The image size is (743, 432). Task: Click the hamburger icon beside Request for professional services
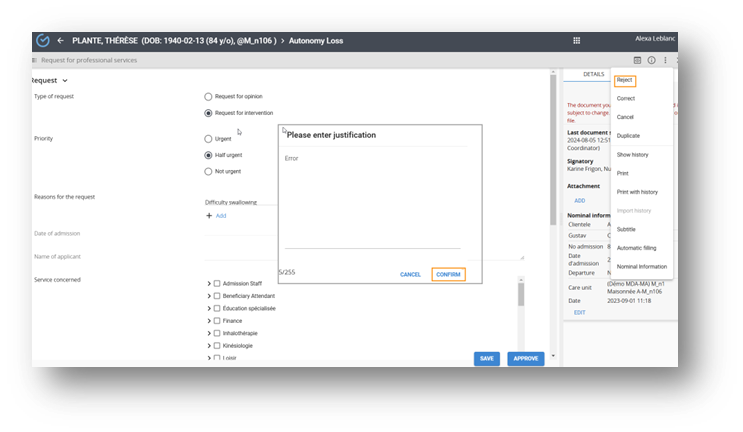pyautogui.click(x=34, y=60)
